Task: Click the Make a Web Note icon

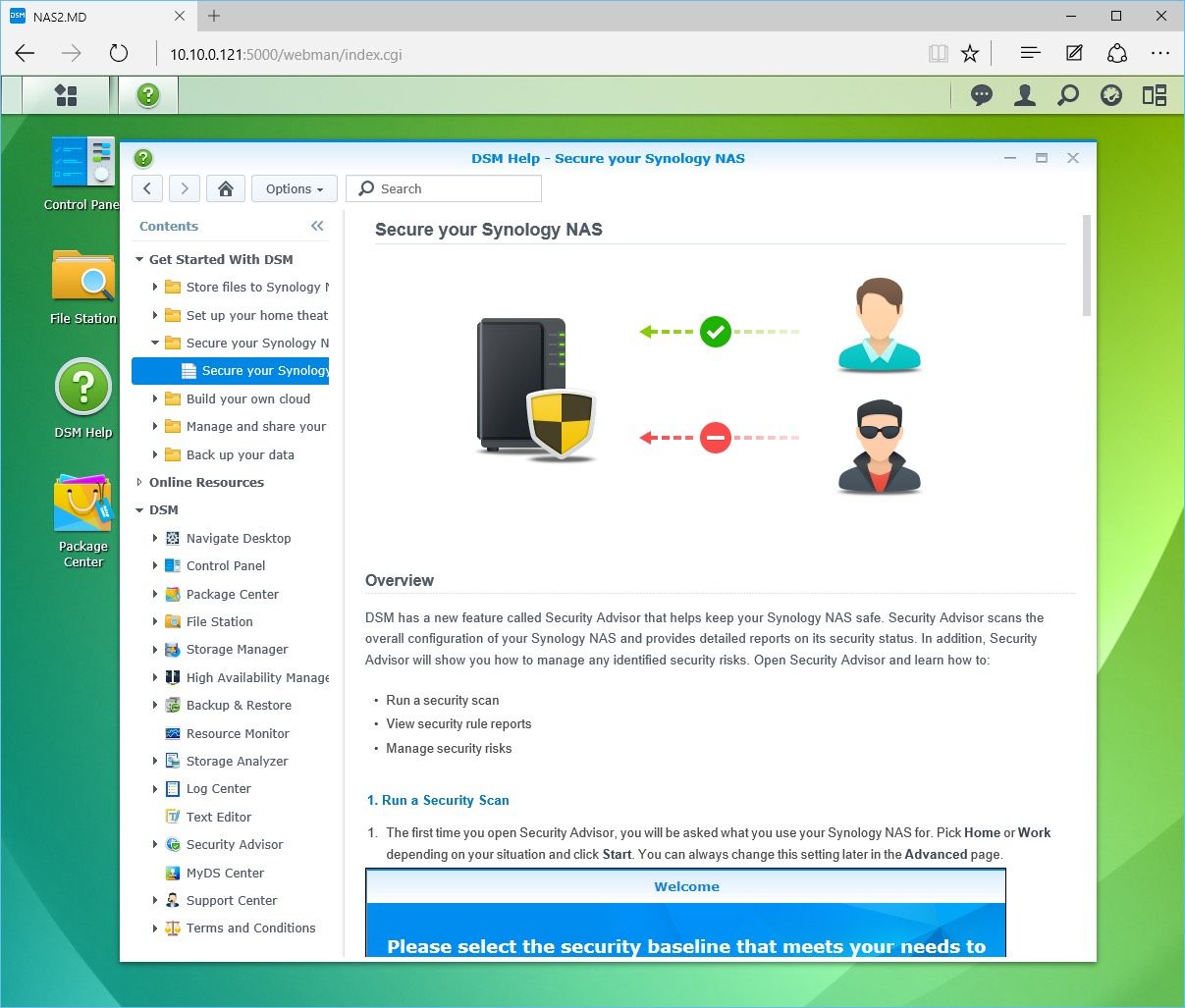Action: (x=1074, y=54)
